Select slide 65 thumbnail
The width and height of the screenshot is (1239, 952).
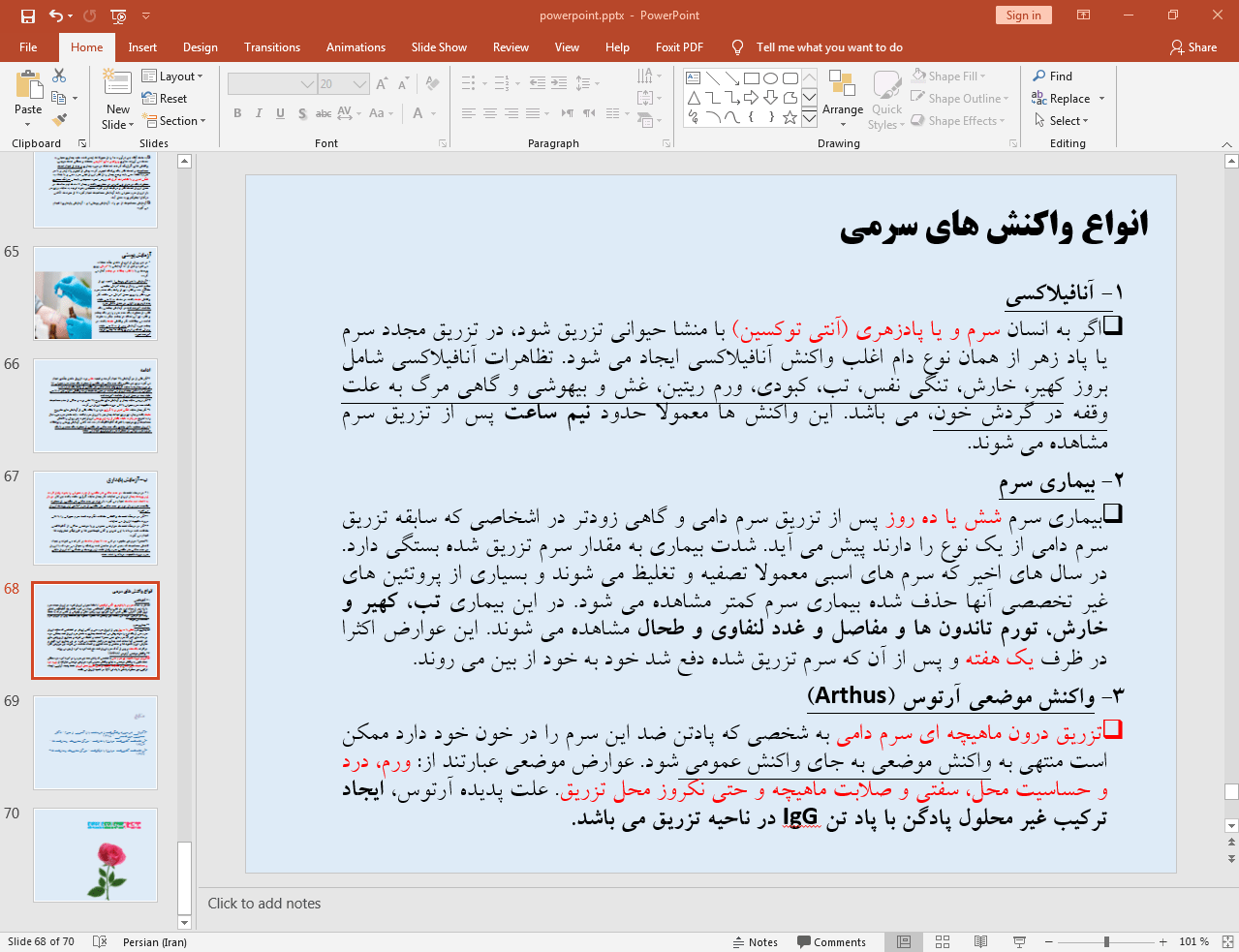point(95,293)
